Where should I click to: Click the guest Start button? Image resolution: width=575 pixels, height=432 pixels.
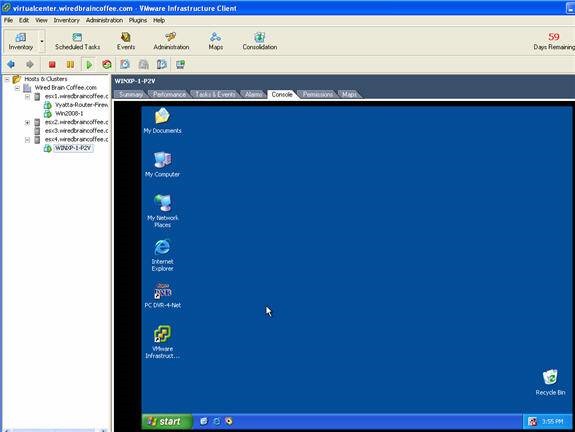pyautogui.click(x=167, y=421)
